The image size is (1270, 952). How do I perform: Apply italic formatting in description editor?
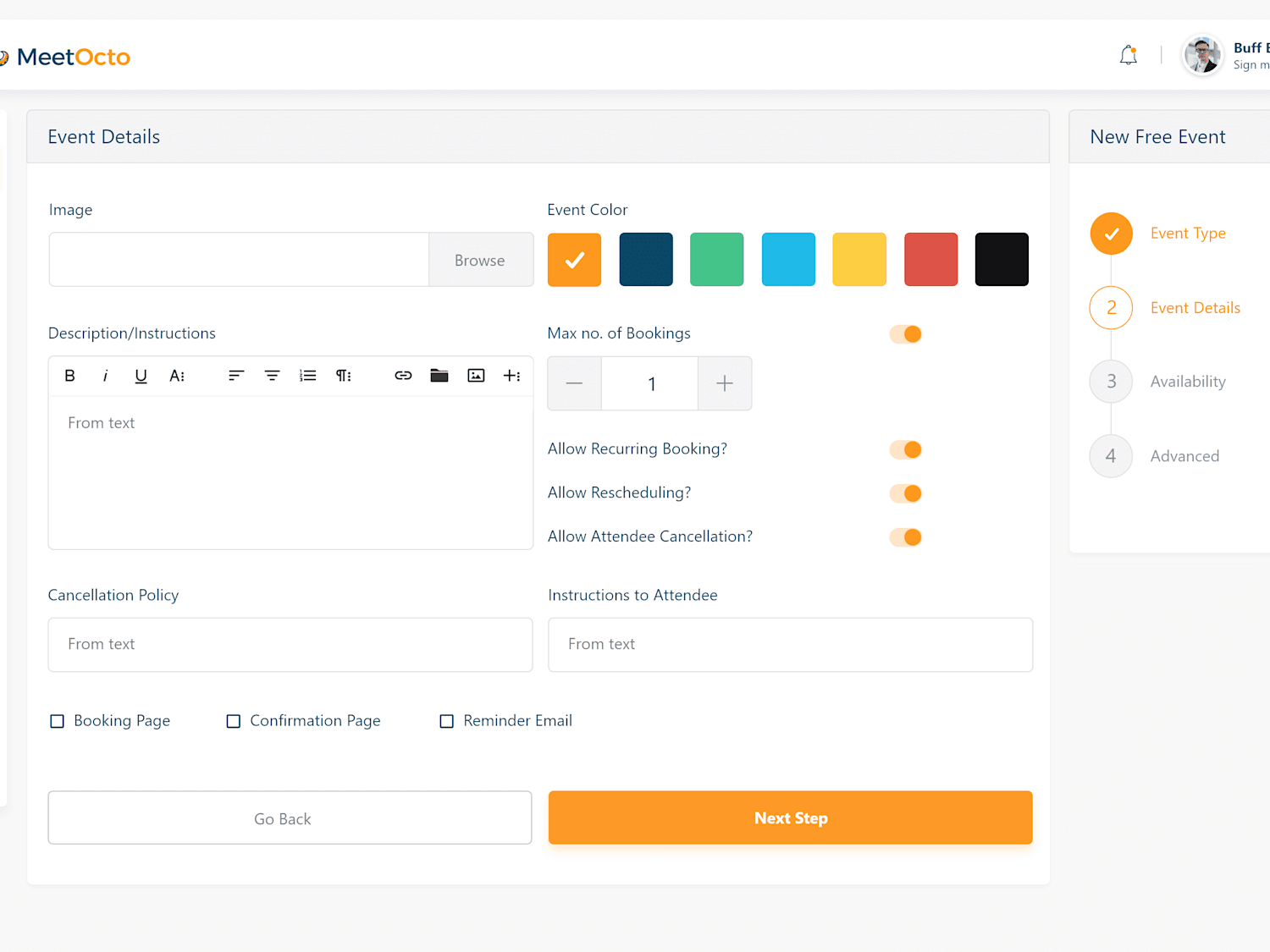tap(105, 376)
